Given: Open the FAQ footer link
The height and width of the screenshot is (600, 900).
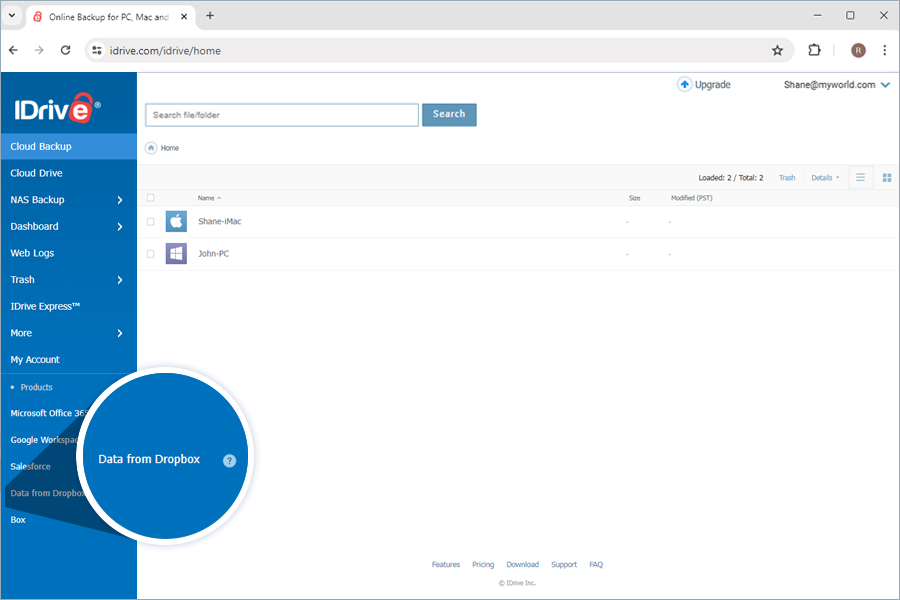Looking at the screenshot, I should click(x=596, y=564).
